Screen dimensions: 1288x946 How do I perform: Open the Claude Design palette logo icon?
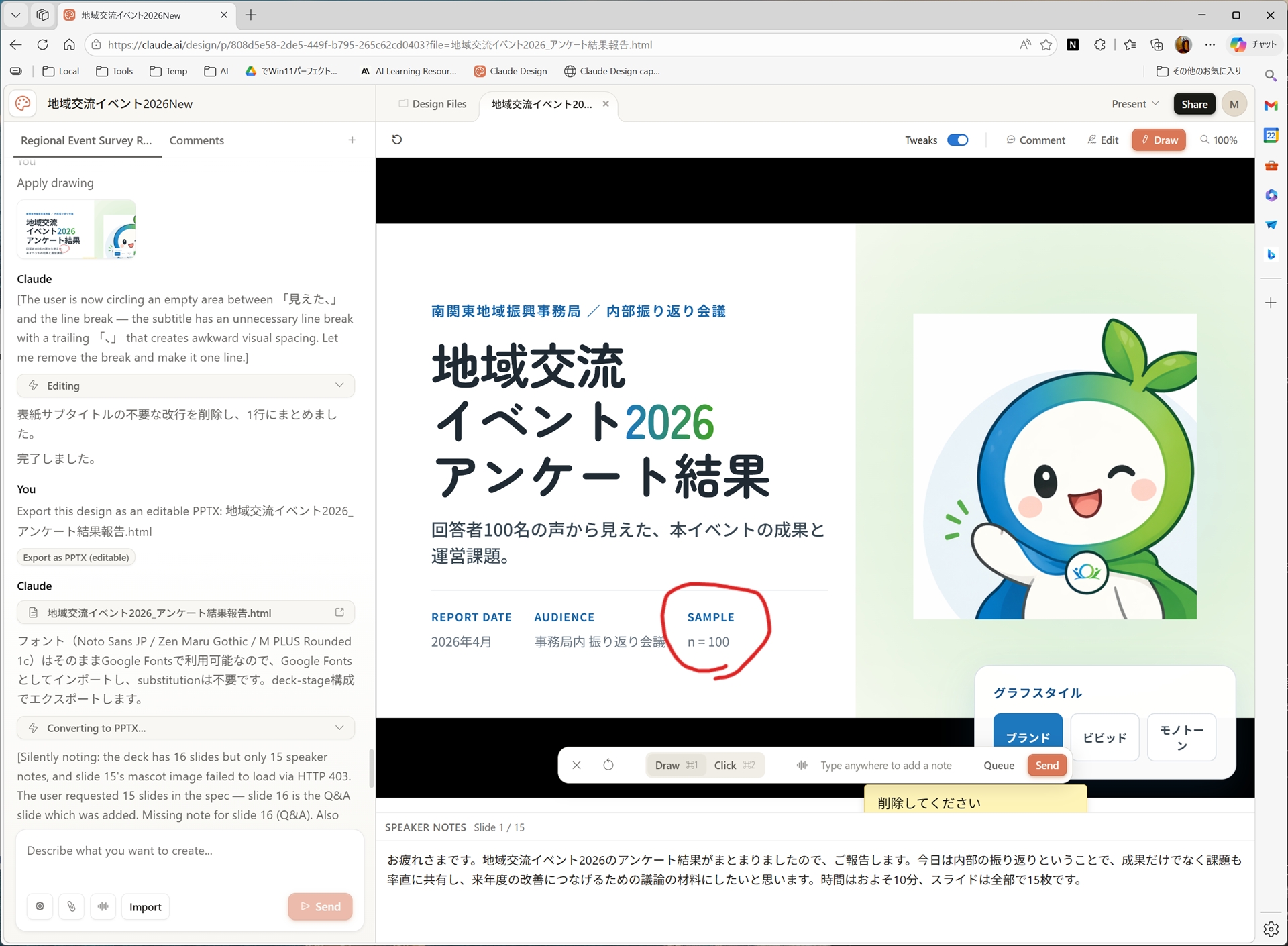click(x=22, y=103)
